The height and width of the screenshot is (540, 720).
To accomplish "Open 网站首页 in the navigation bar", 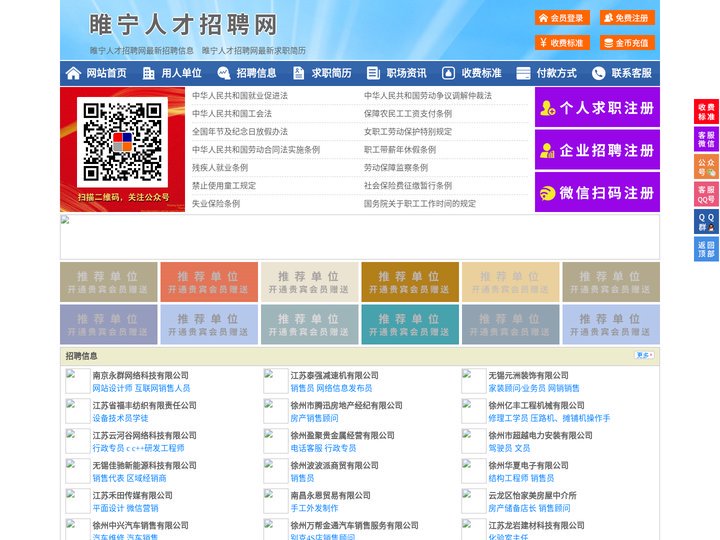I will click(107, 73).
